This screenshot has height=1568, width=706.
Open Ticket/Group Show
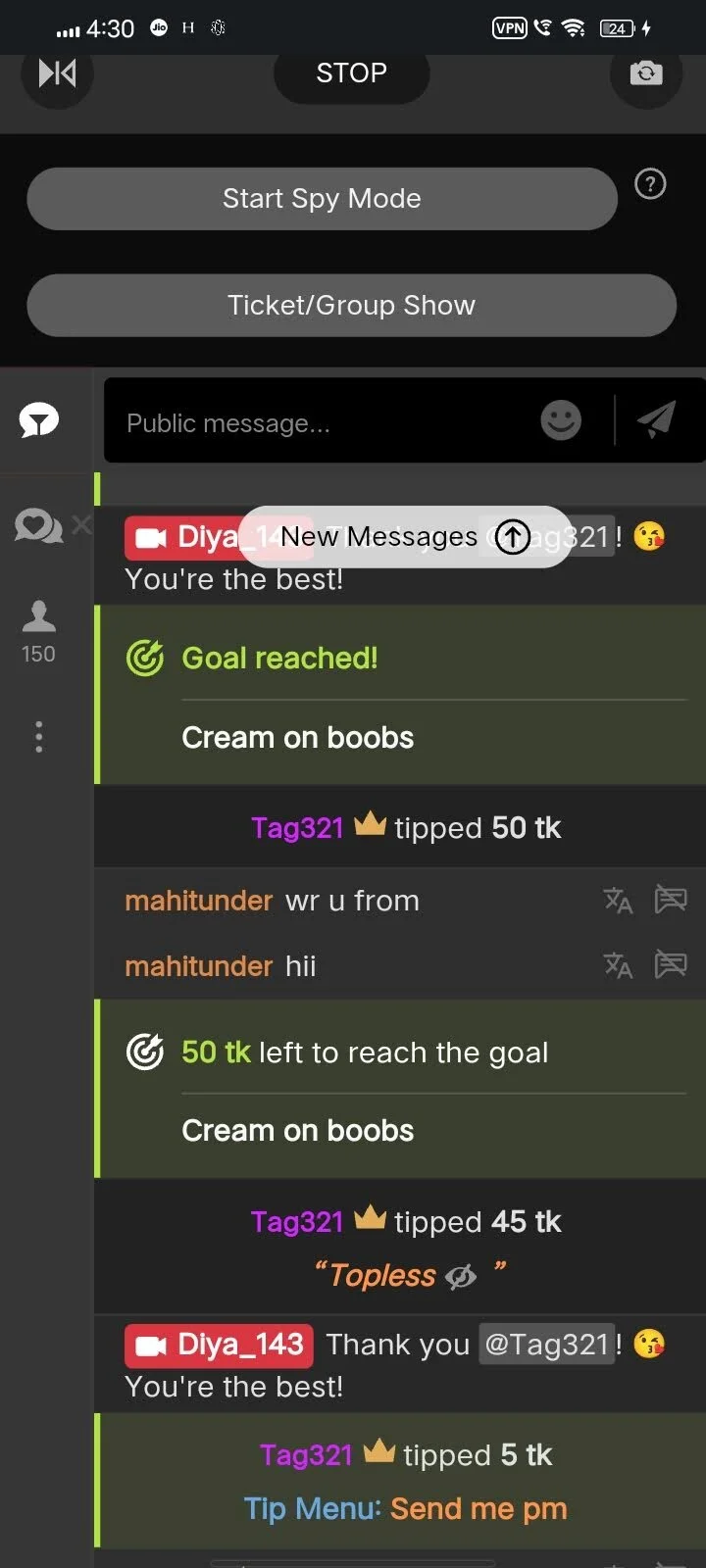tap(351, 306)
